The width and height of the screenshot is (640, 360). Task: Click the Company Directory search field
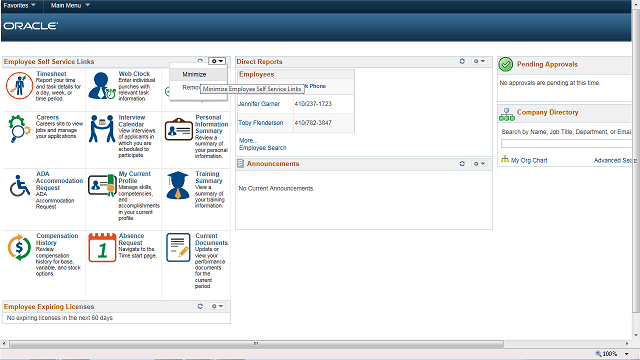coord(567,144)
